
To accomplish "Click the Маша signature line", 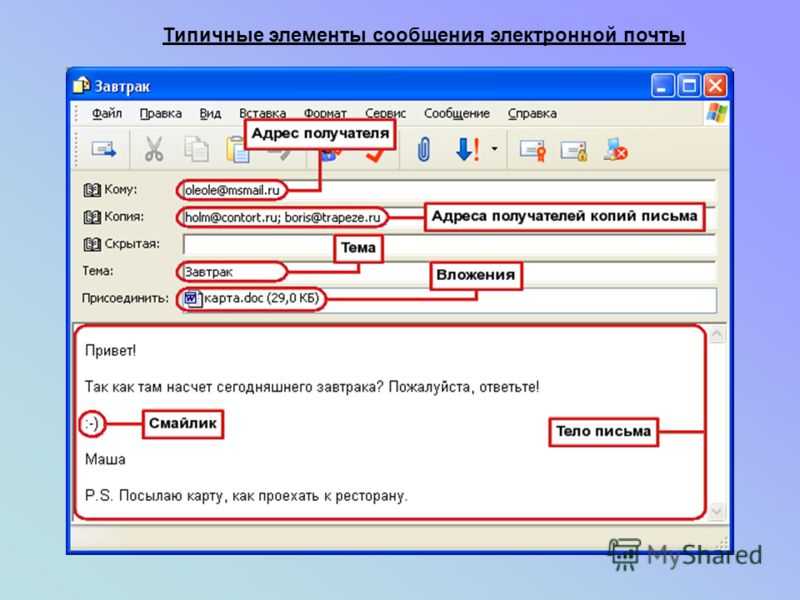I will (105, 459).
